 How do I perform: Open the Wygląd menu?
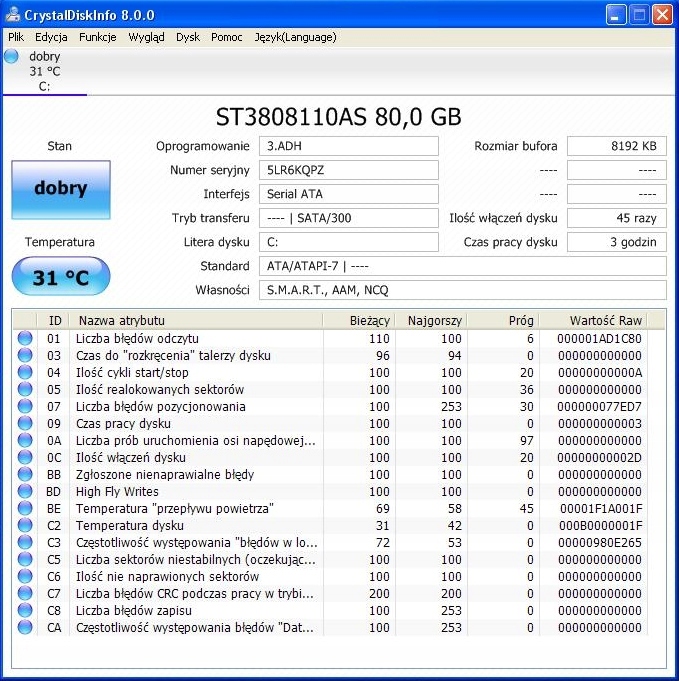[146, 37]
